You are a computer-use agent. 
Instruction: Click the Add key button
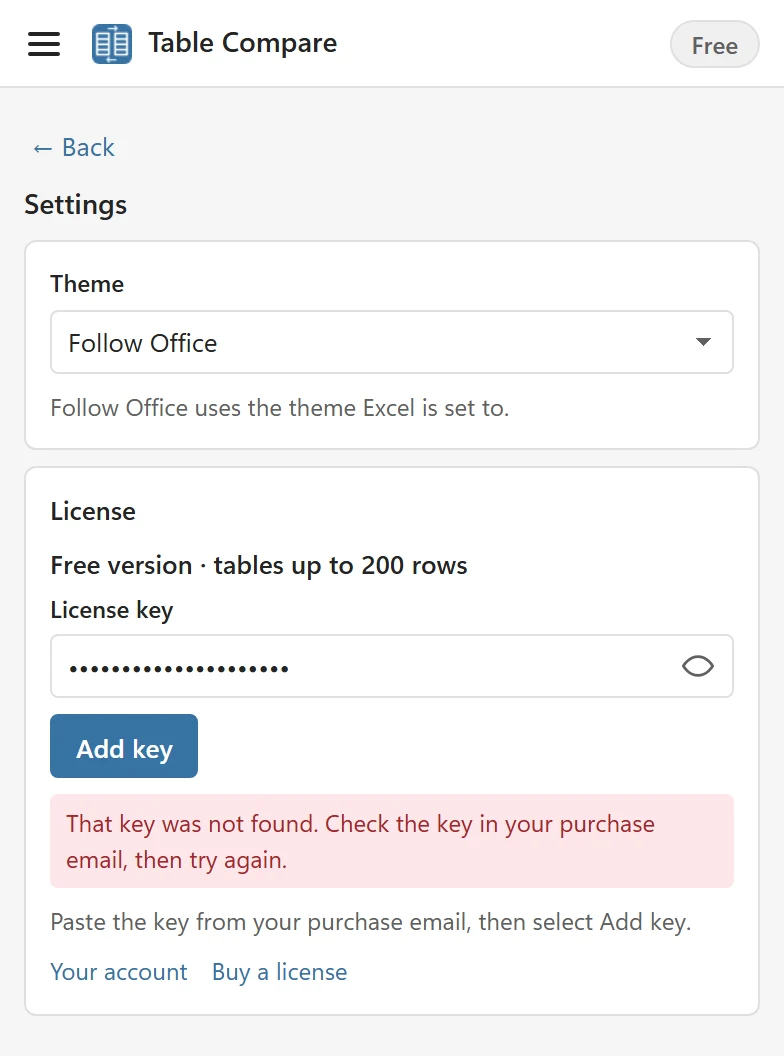pyautogui.click(x=124, y=746)
